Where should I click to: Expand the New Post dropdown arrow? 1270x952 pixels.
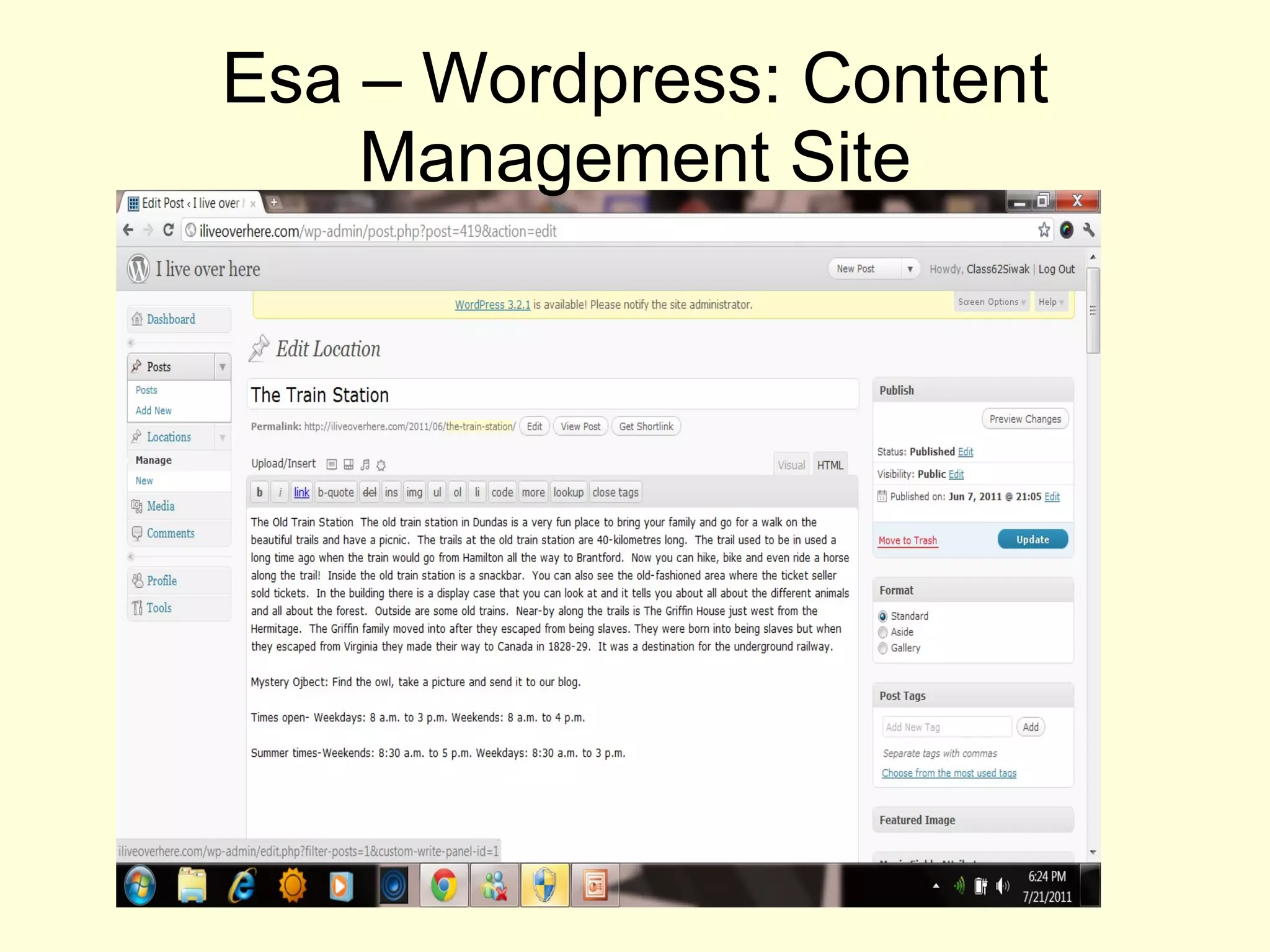coord(910,269)
